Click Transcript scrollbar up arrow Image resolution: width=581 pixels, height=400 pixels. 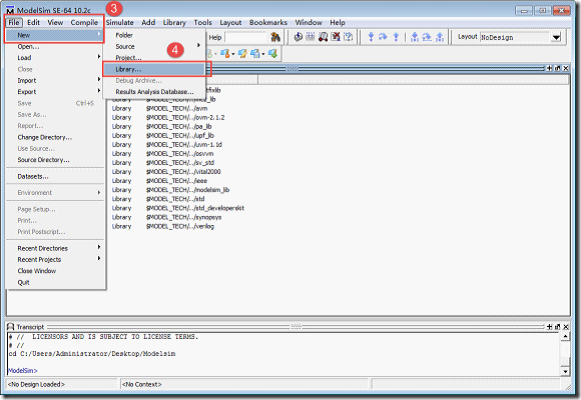click(565, 336)
